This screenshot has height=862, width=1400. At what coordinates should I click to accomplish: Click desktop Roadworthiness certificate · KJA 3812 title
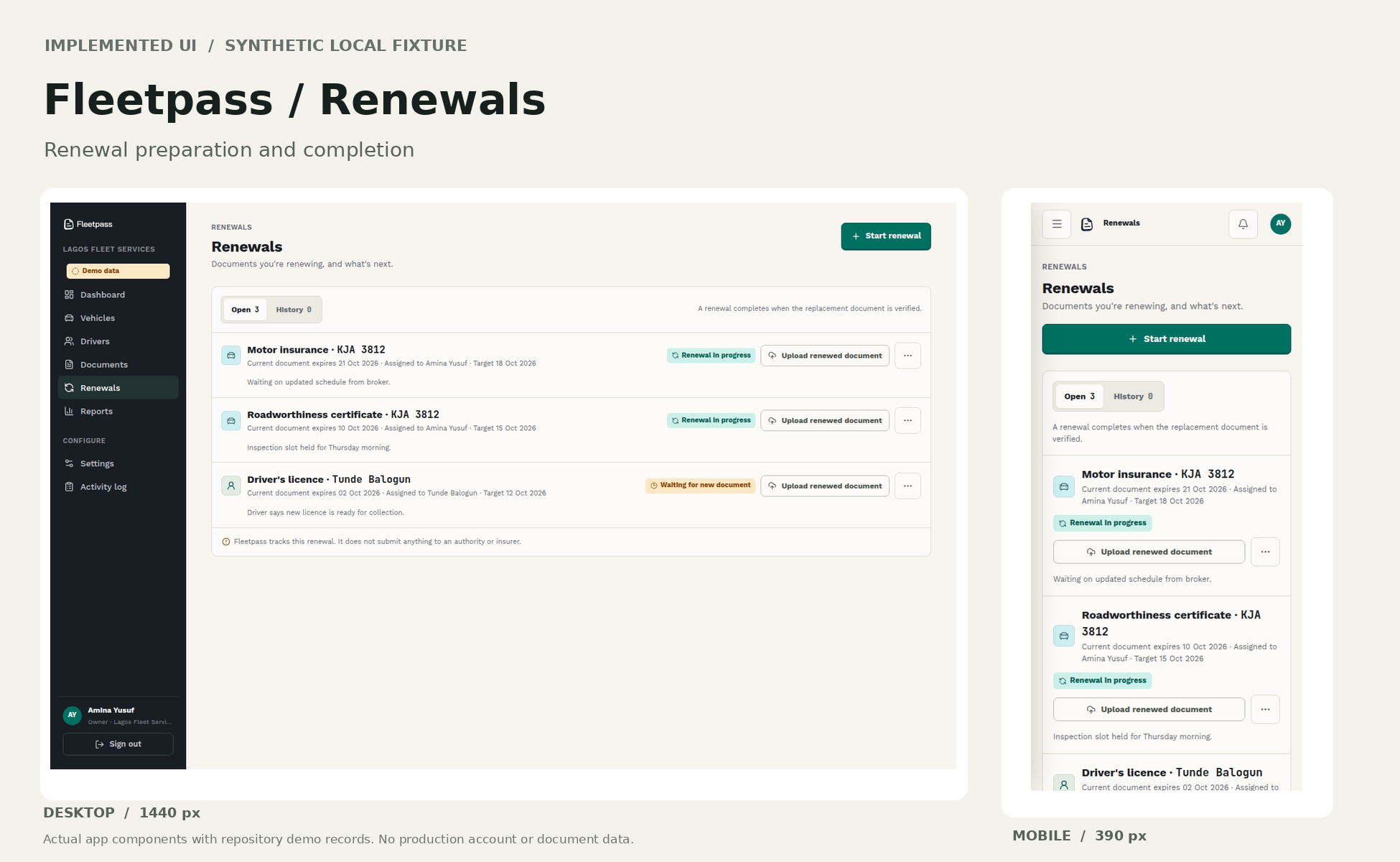point(343,414)
